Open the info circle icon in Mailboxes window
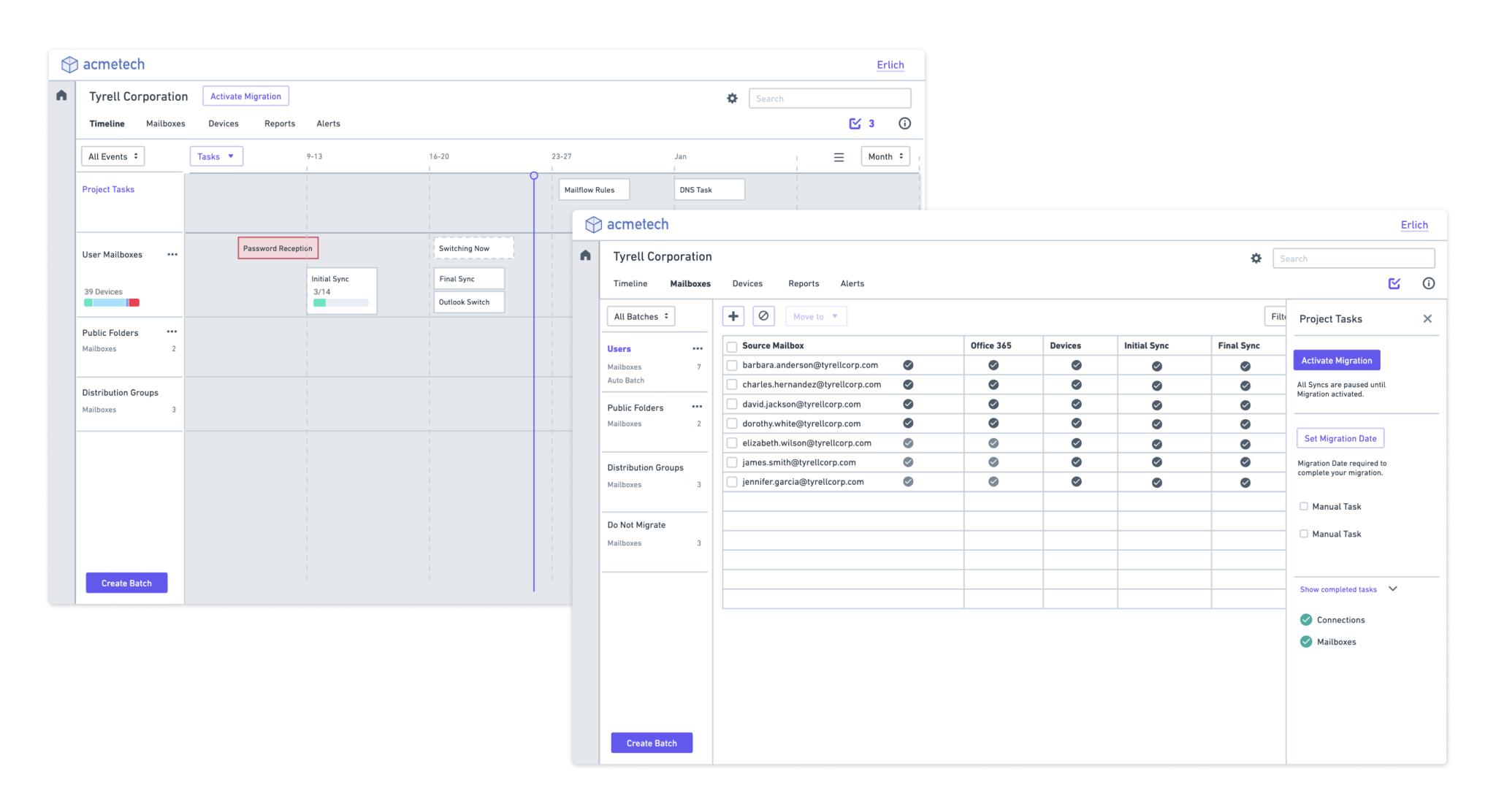The image size is (1496, 812). coord(1428,283)
